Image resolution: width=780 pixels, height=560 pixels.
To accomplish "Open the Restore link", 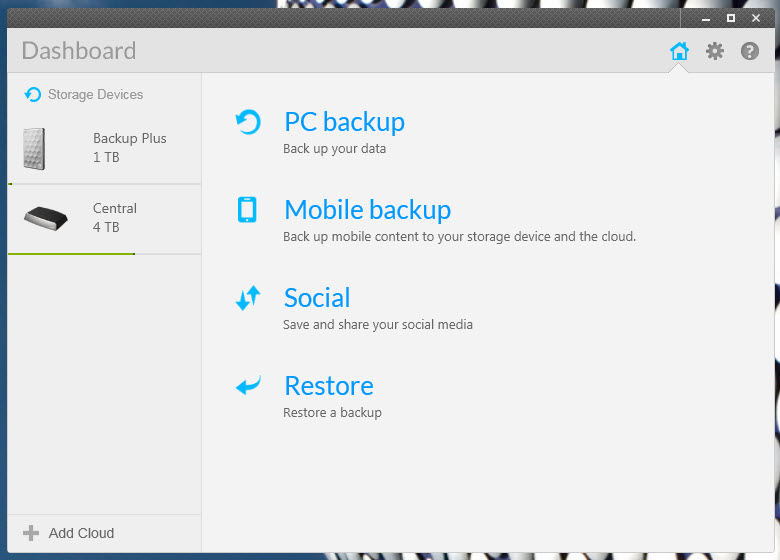I will [329, 385].
